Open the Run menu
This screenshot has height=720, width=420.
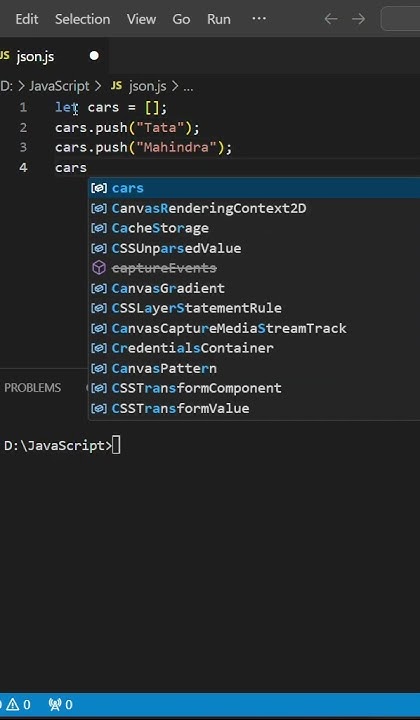(218, 19)
